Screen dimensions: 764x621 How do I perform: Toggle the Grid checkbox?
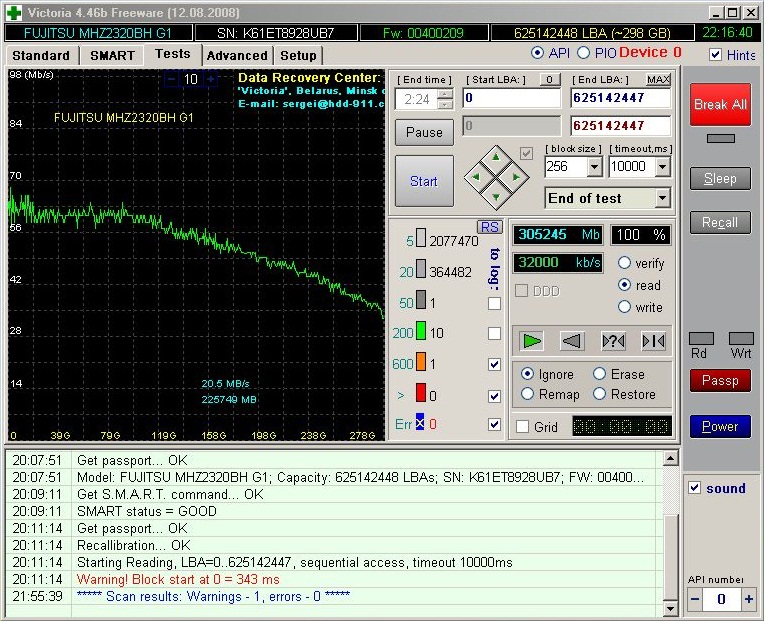pos(522,427)
